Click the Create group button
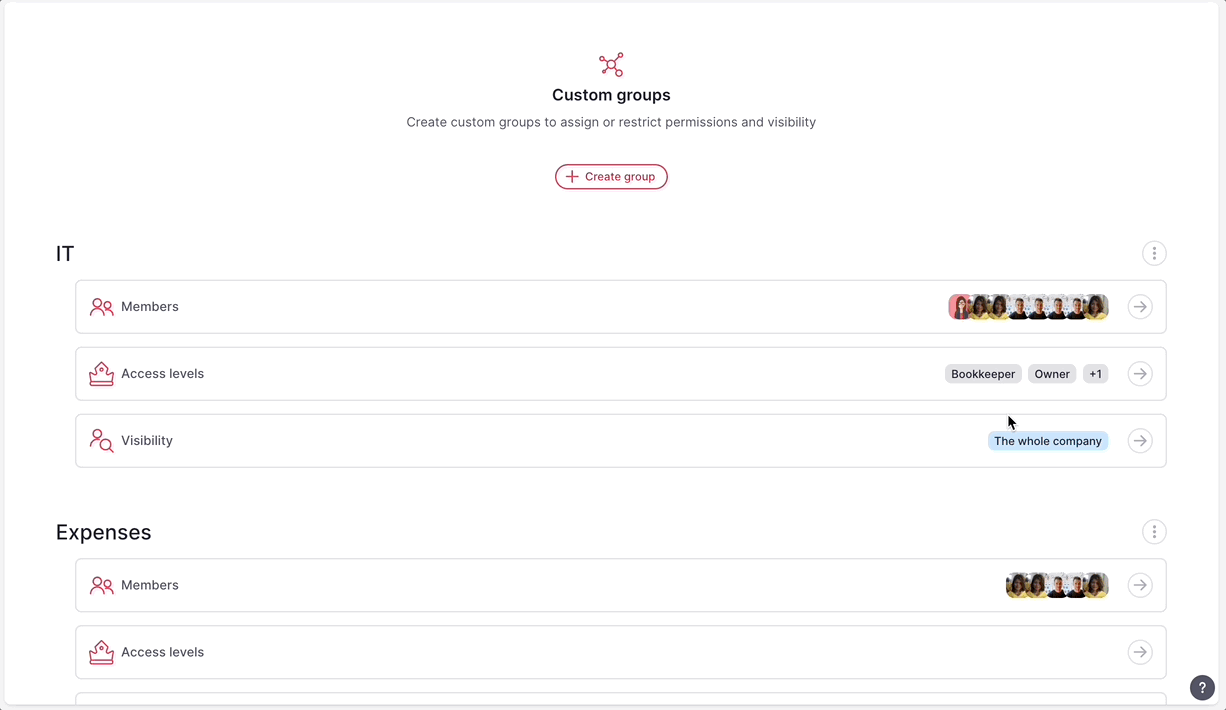1226x710 pixels. pyautogui.click(x=611, y=176)
